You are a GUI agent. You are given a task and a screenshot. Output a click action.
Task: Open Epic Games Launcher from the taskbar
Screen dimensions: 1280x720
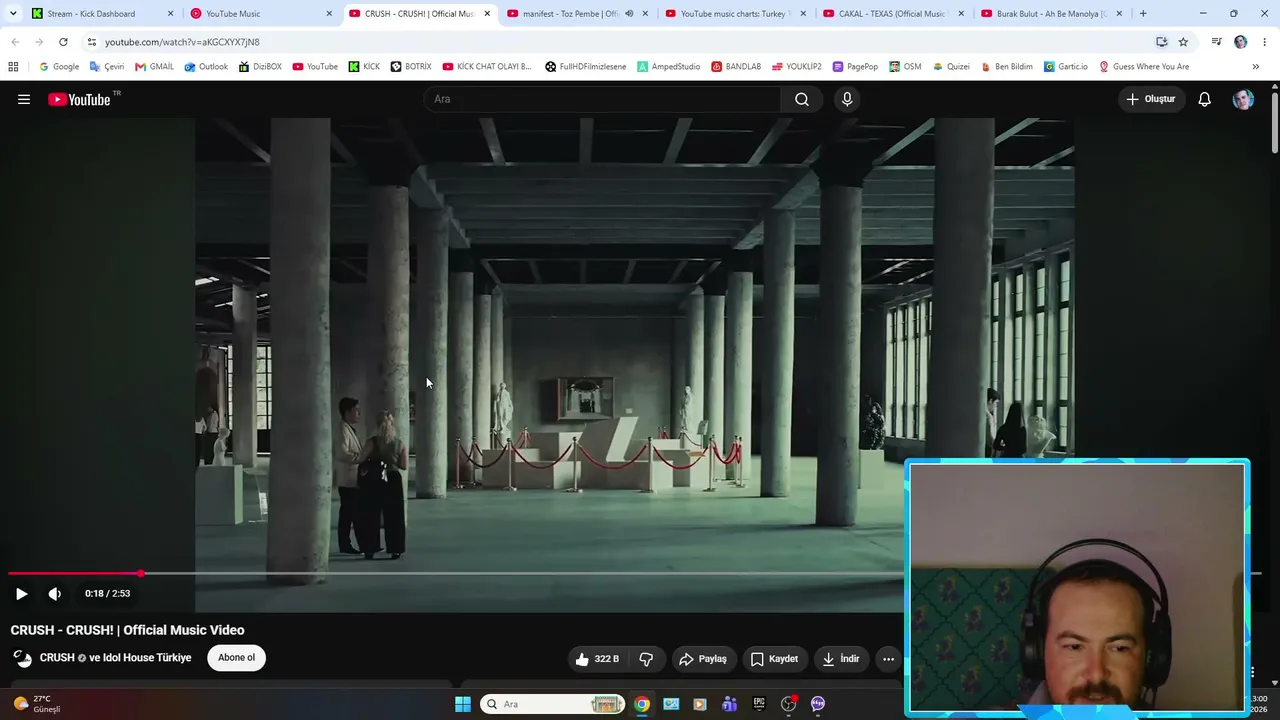tap(759, 704)
